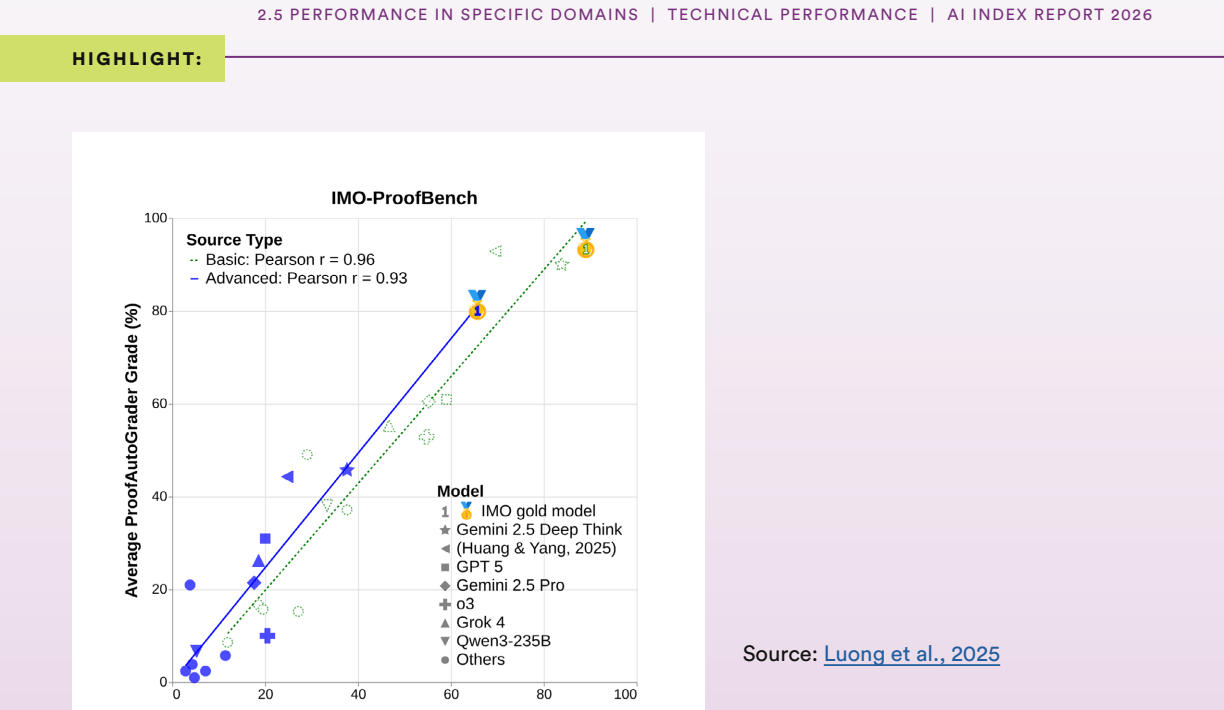Click the down triangle icon beside Qwen3-235B
The height and width of the screenshot is (710, 1224).
coord(445,641)
